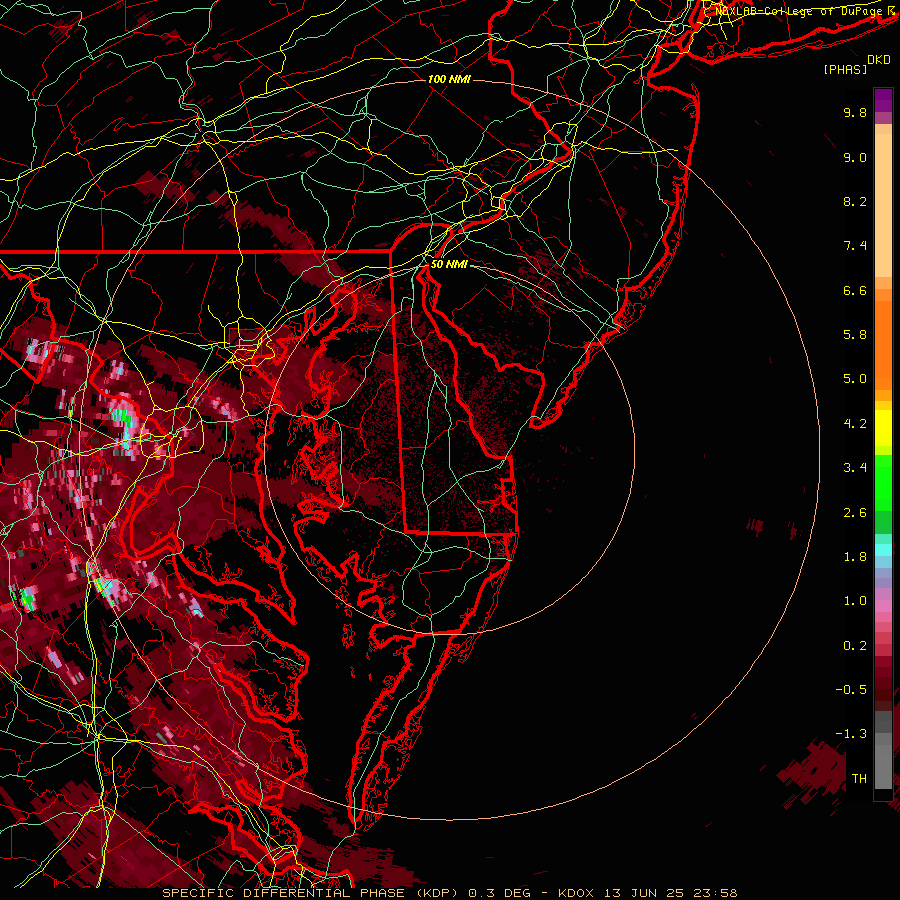
Task: Click the 7.4 value on the color scale
Action: [x=855, y=246]
